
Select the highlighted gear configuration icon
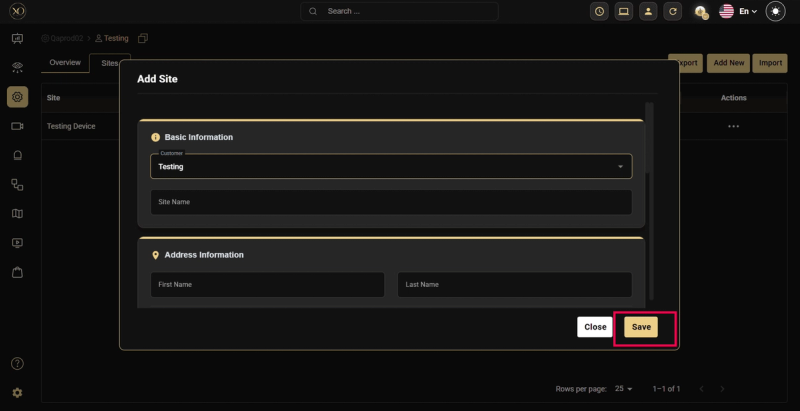[17, 97]
